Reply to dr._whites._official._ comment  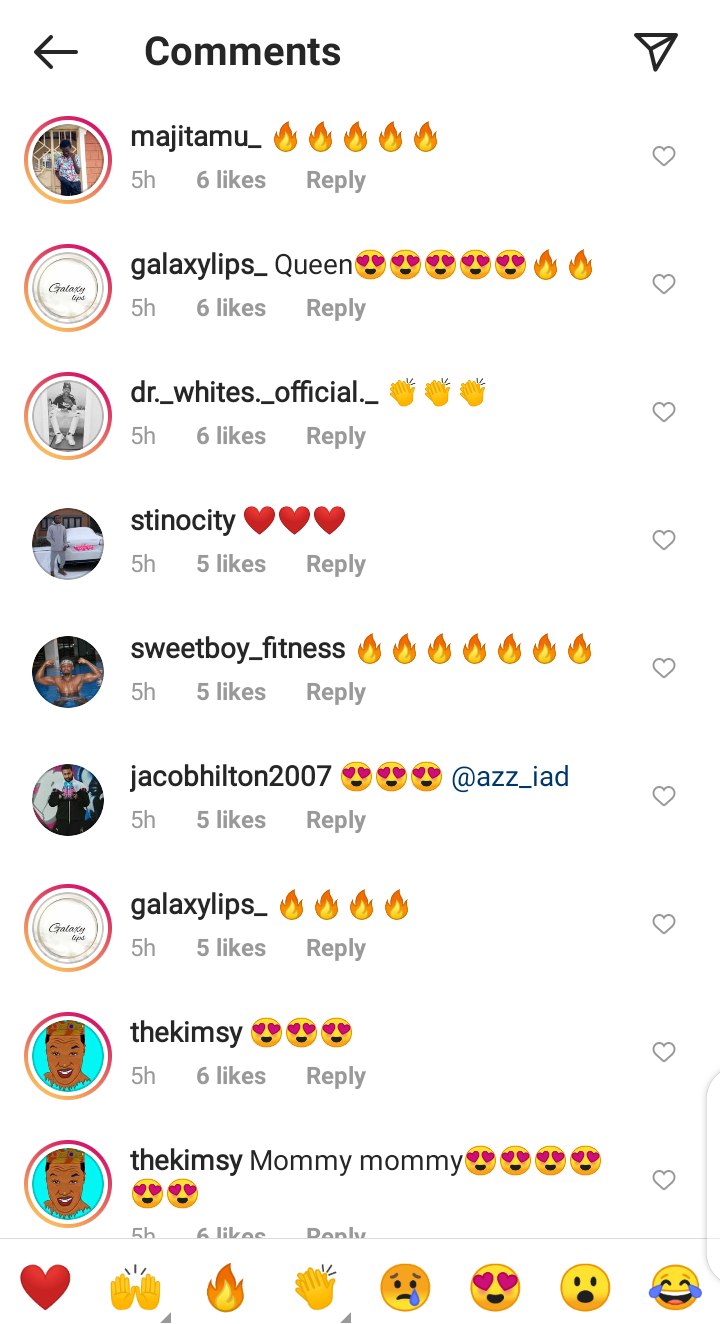[336, 436]
